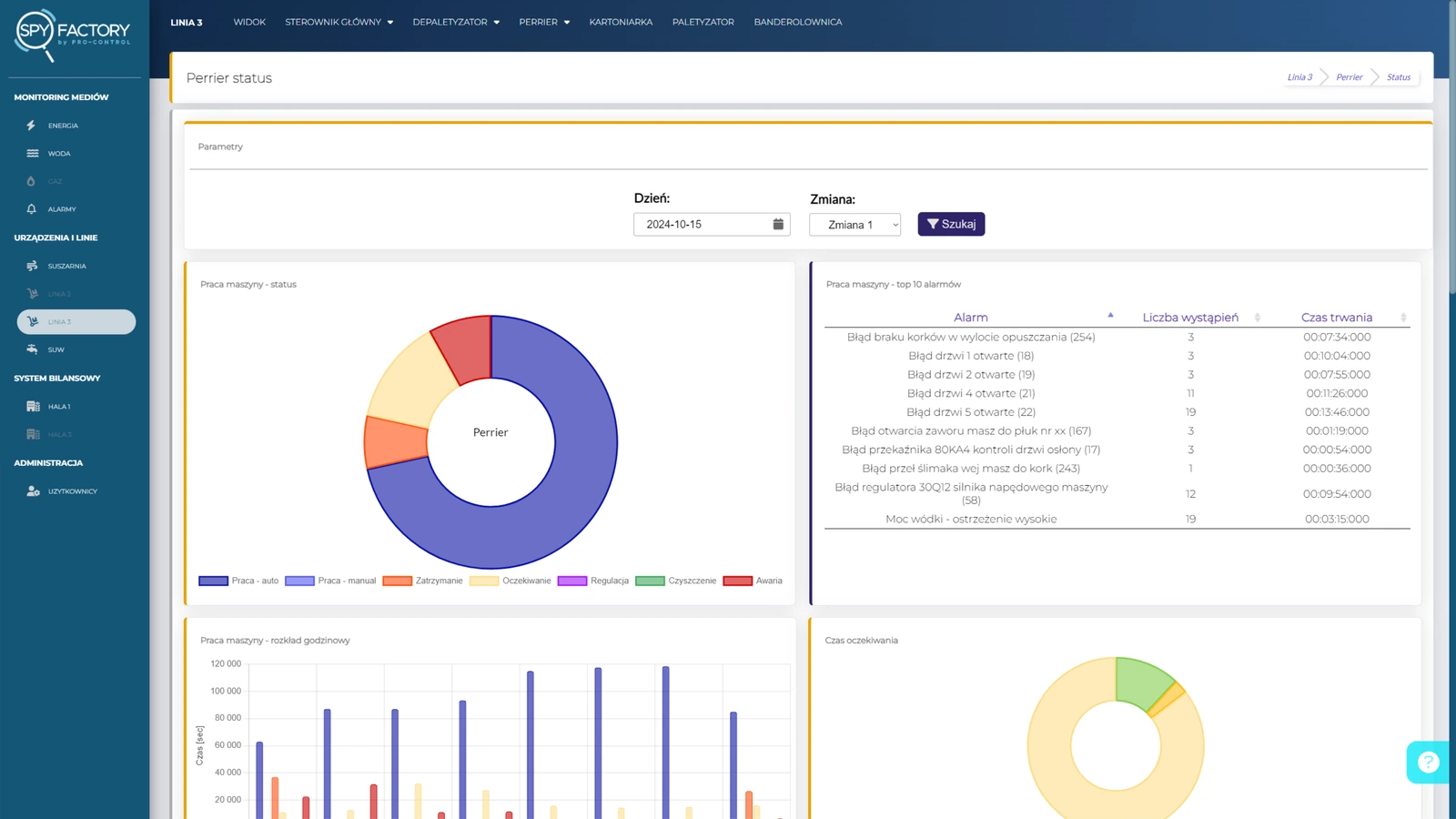1456x819 pixels.
Task: Click the Alarmy bell icon
Action: click(x=32, y=209)
